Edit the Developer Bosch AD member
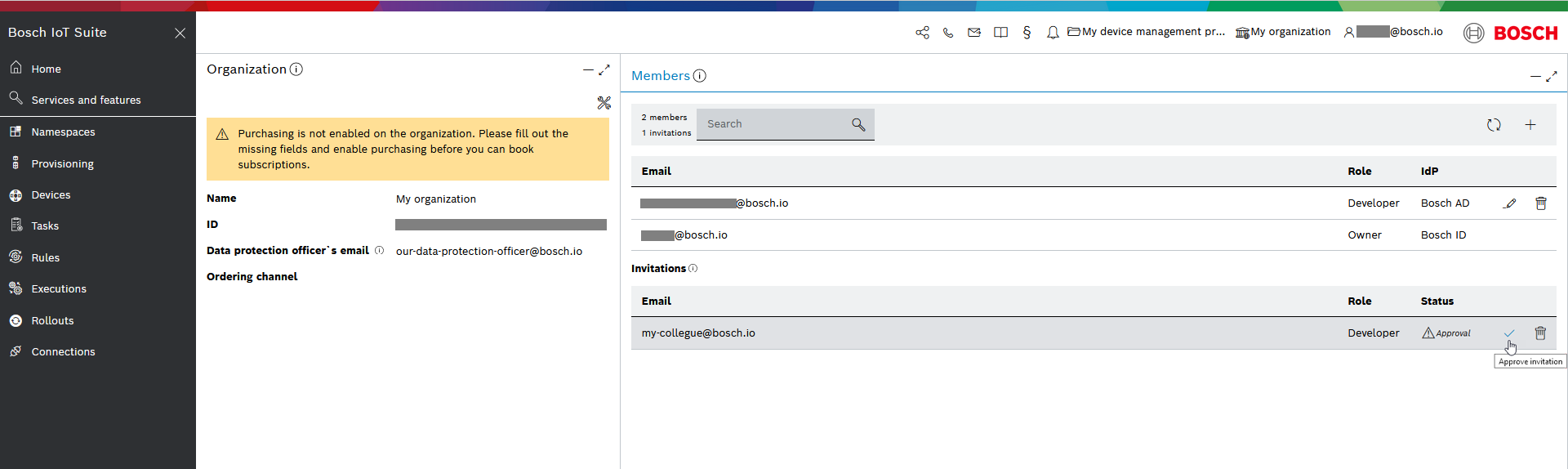Image resolution: width=1568 pixels, height=469 pixels. click(x=1510, y=203)
